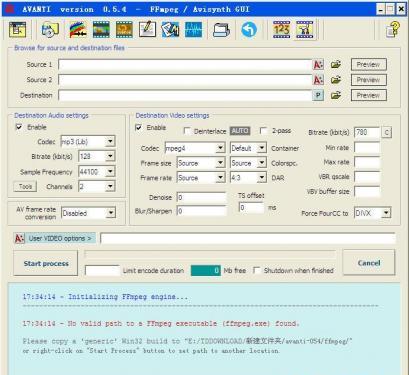Click the blue circular undo arrow icon
The width and height of the screenshot is (409, 375).
[249, 30]
